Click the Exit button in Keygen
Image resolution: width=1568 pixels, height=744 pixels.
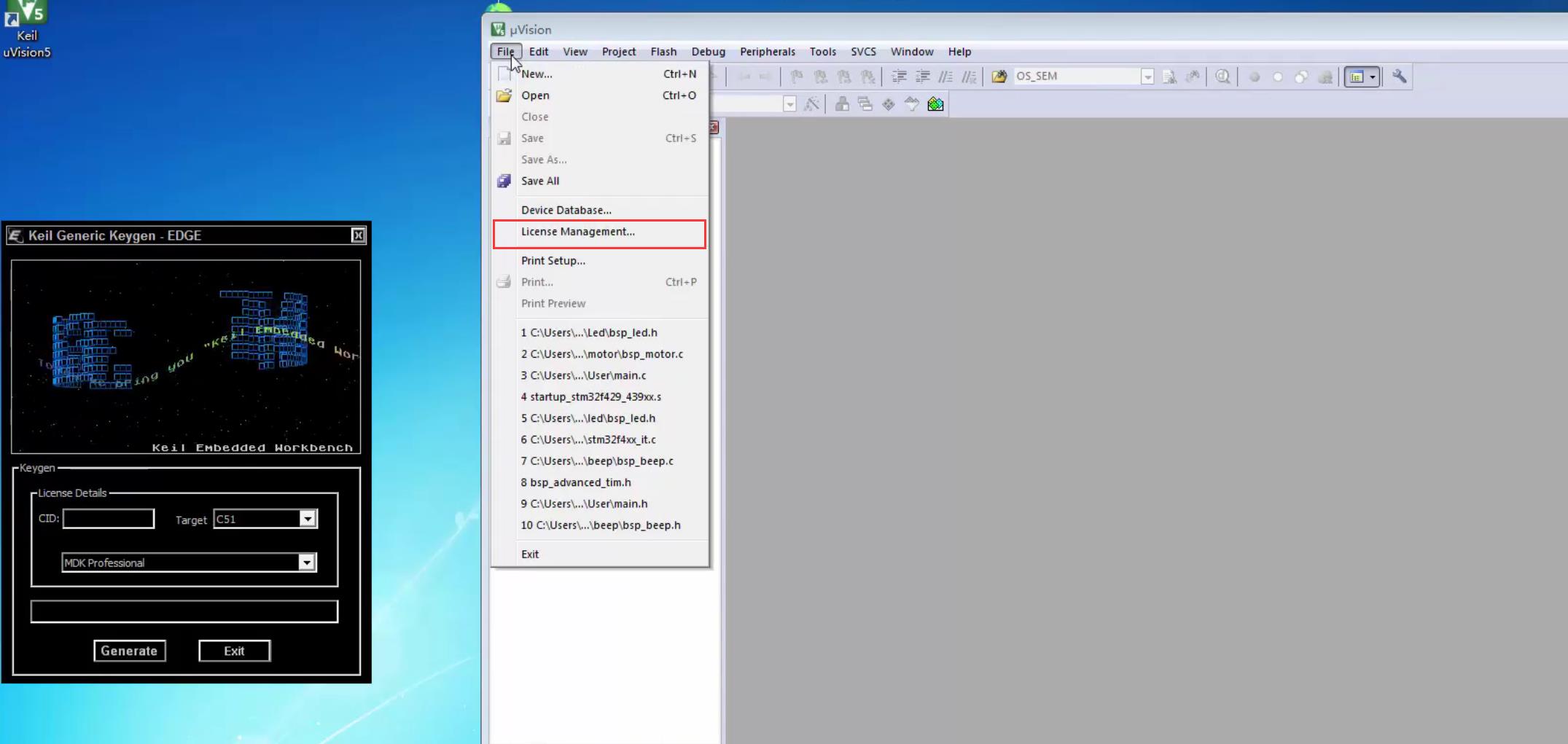[x=234, y=651]
